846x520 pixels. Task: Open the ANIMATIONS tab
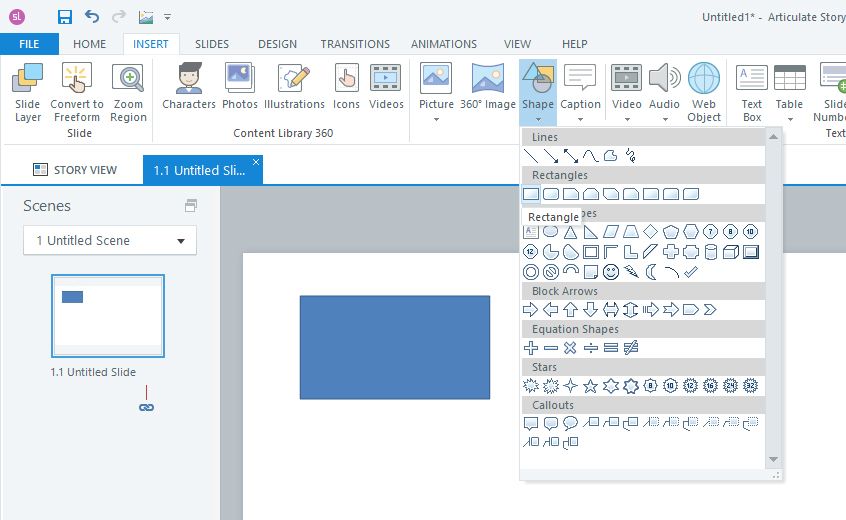coord(444,44)
